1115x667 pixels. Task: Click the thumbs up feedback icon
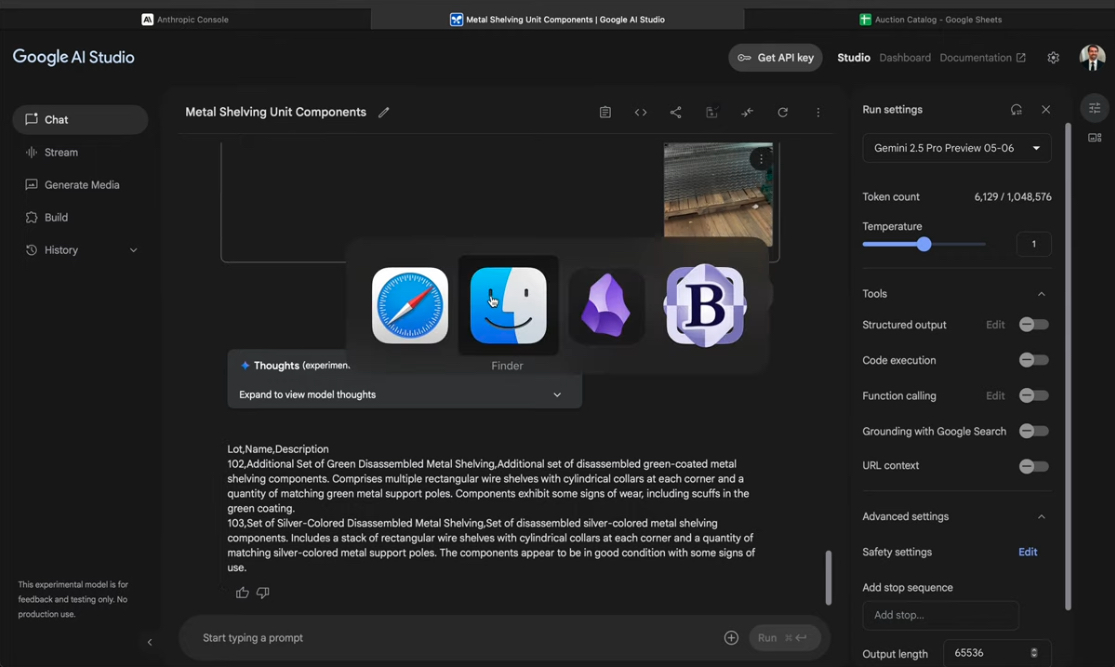[x=242, y=593]
